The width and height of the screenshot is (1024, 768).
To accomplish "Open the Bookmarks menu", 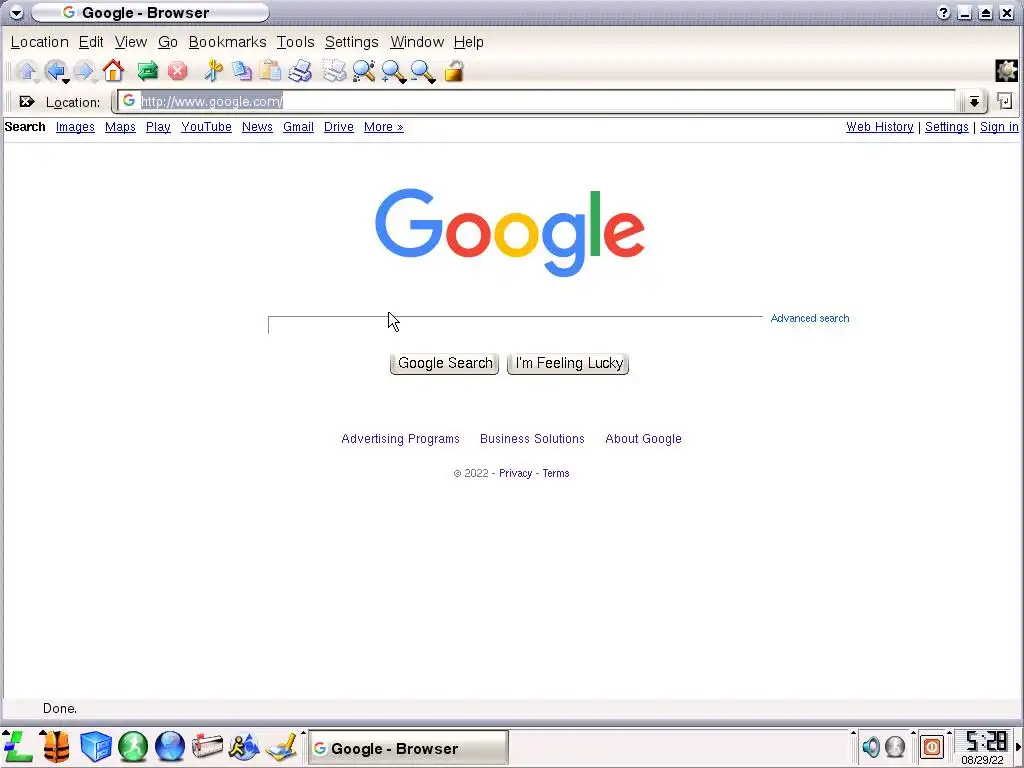I will pos(227,42).
